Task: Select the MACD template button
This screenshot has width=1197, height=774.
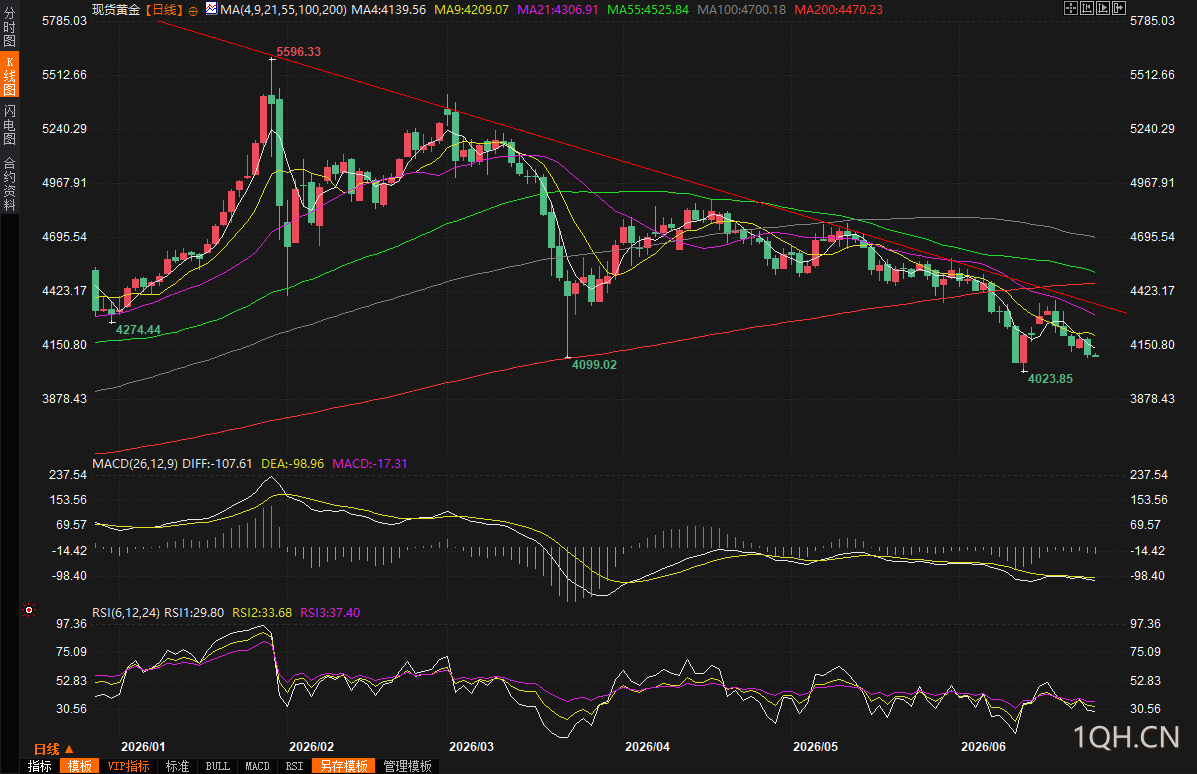Action: click(x=257, y=766)
